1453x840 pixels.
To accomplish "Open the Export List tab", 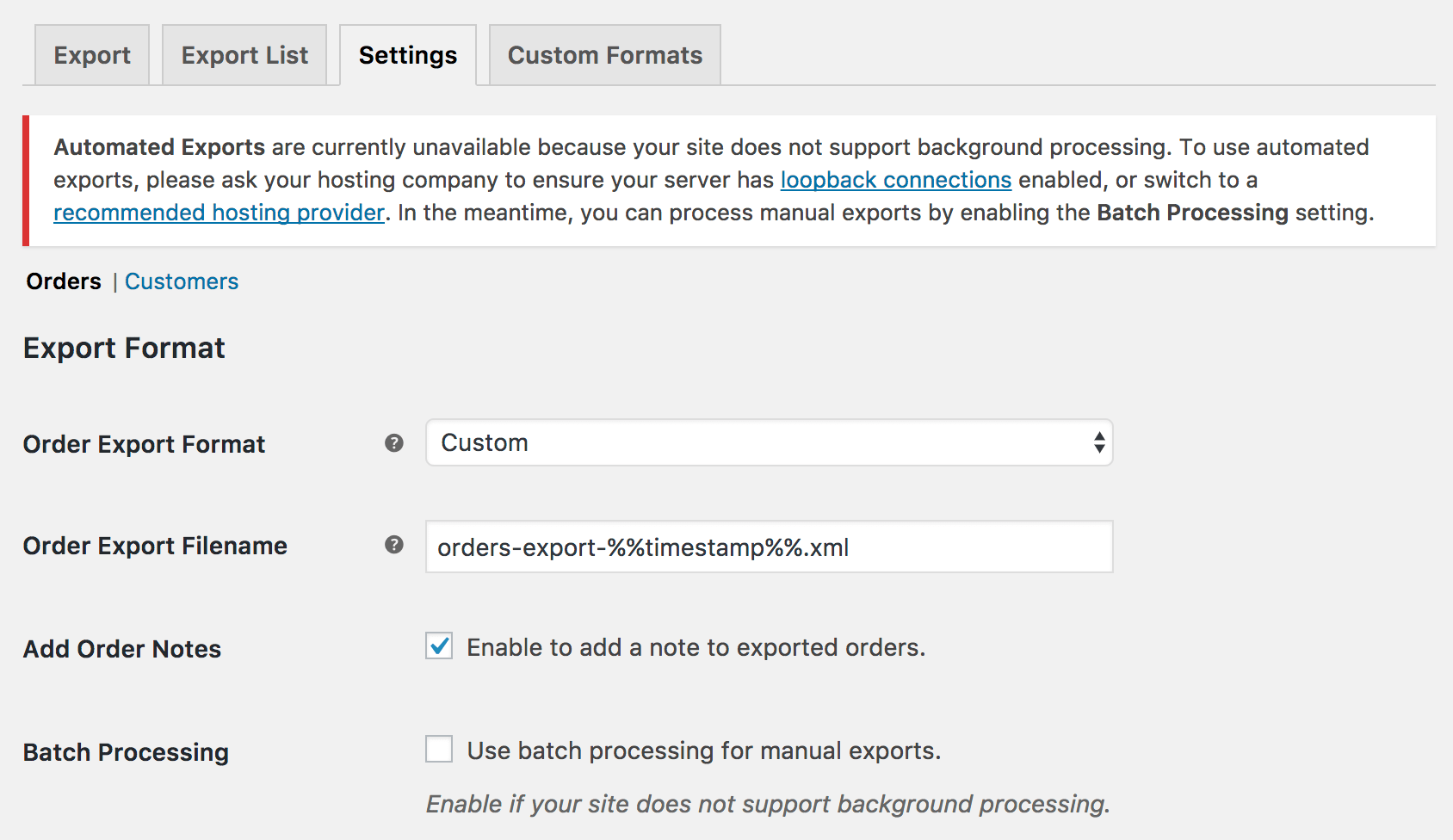I will point(244,54).
